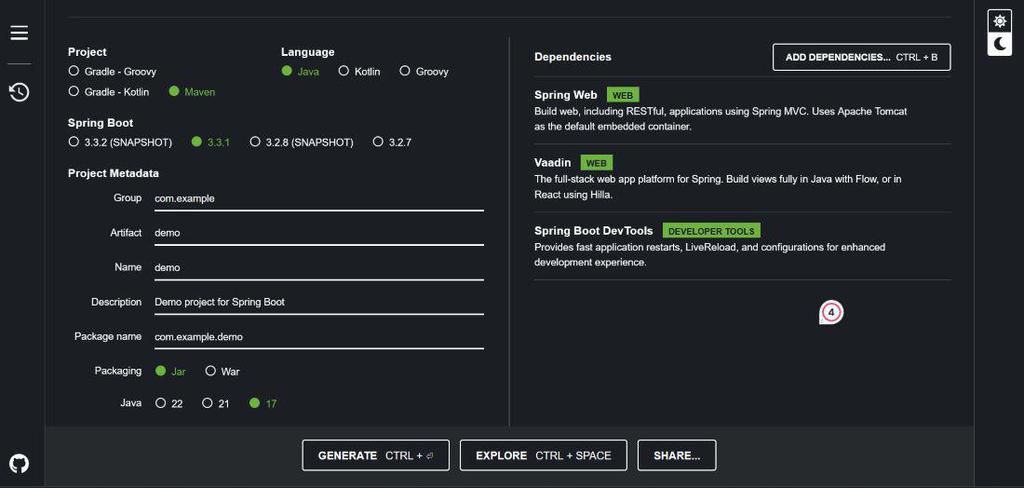
Task: Edit the Description text field
Action: tap(319, 302)
